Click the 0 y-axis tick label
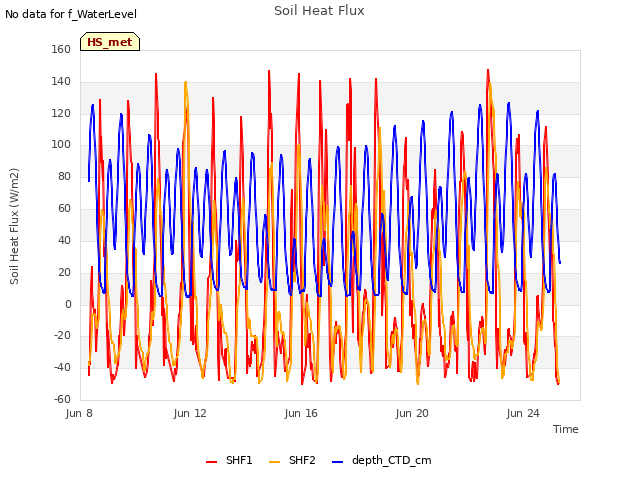 click(x=68, y=304)
